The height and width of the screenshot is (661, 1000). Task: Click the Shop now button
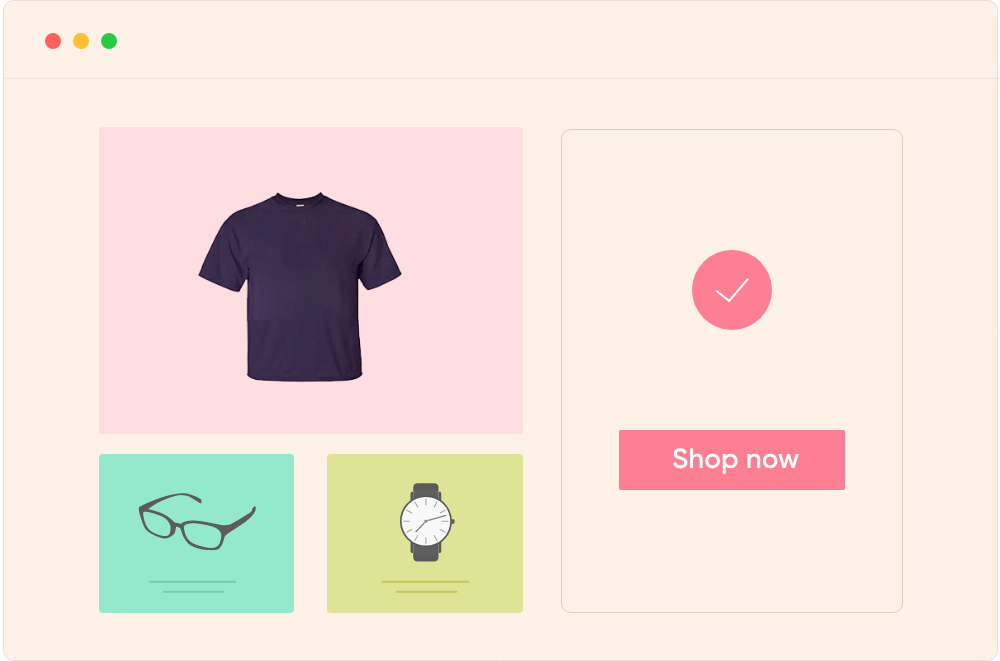pos(732,460)
